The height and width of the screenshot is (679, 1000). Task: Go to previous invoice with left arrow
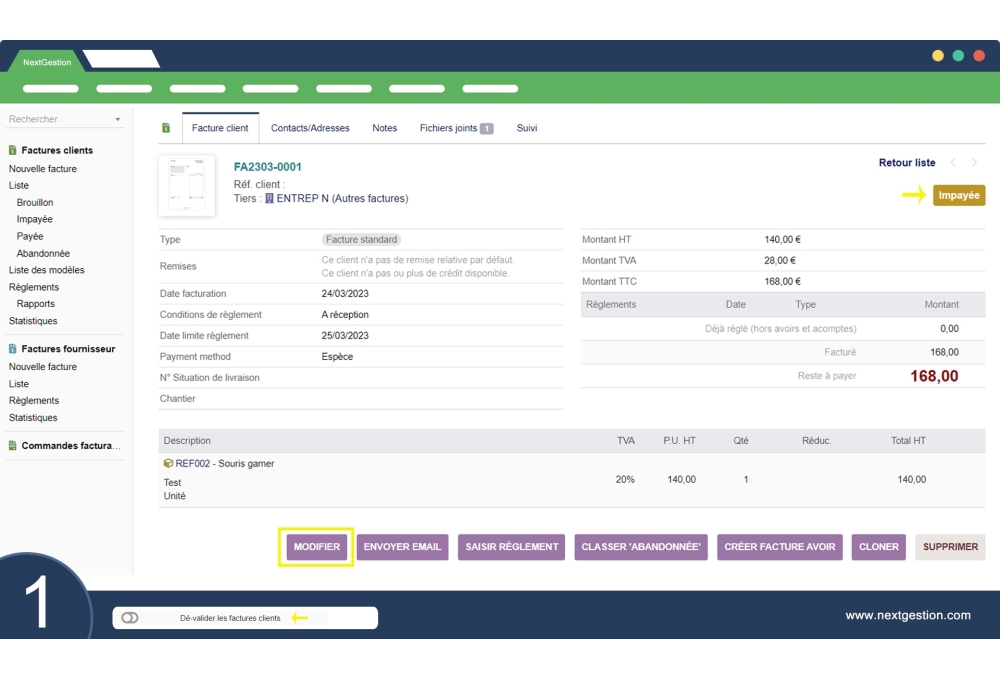pos(953,163)
